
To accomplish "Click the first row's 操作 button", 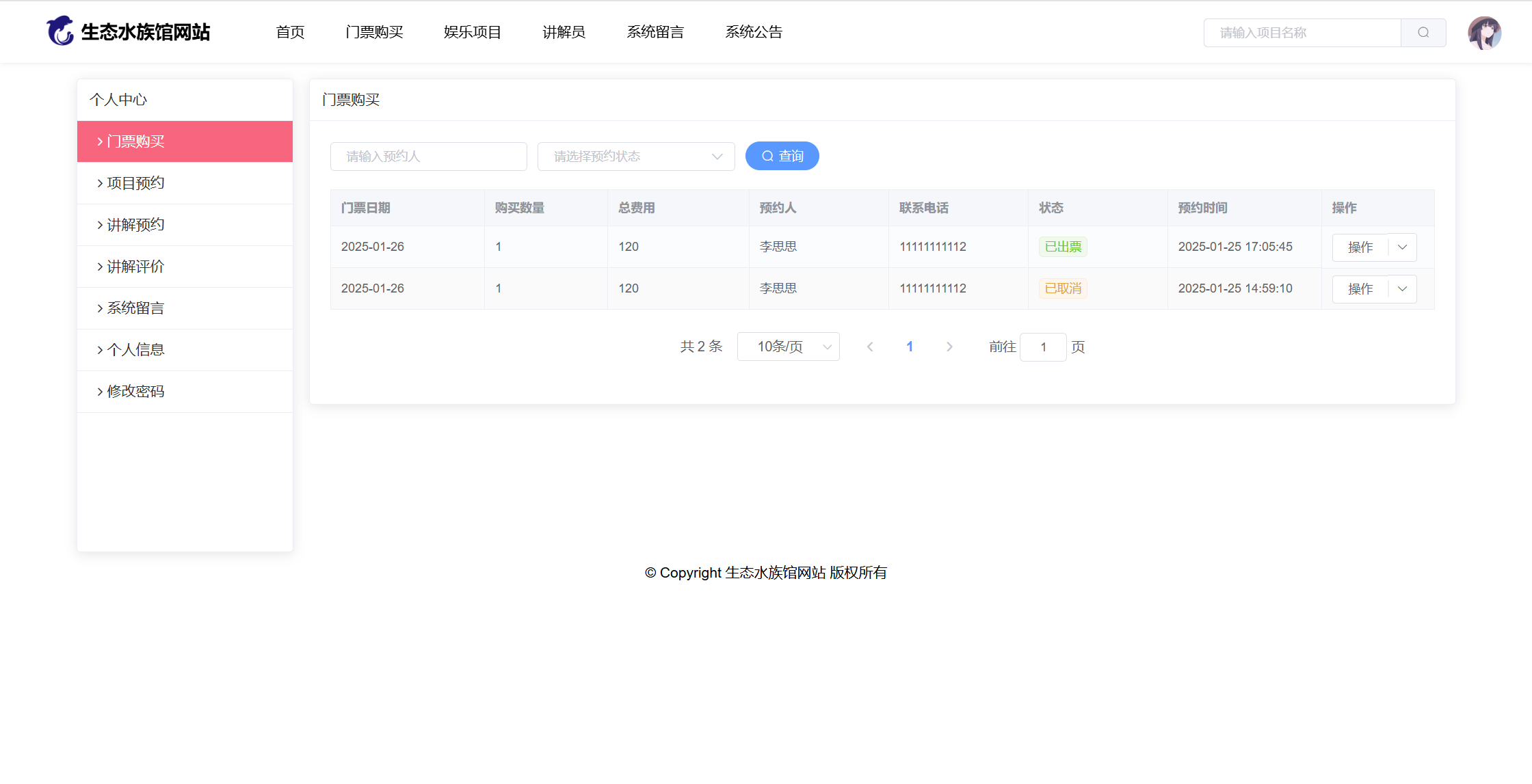I will tap(1360, 247).
